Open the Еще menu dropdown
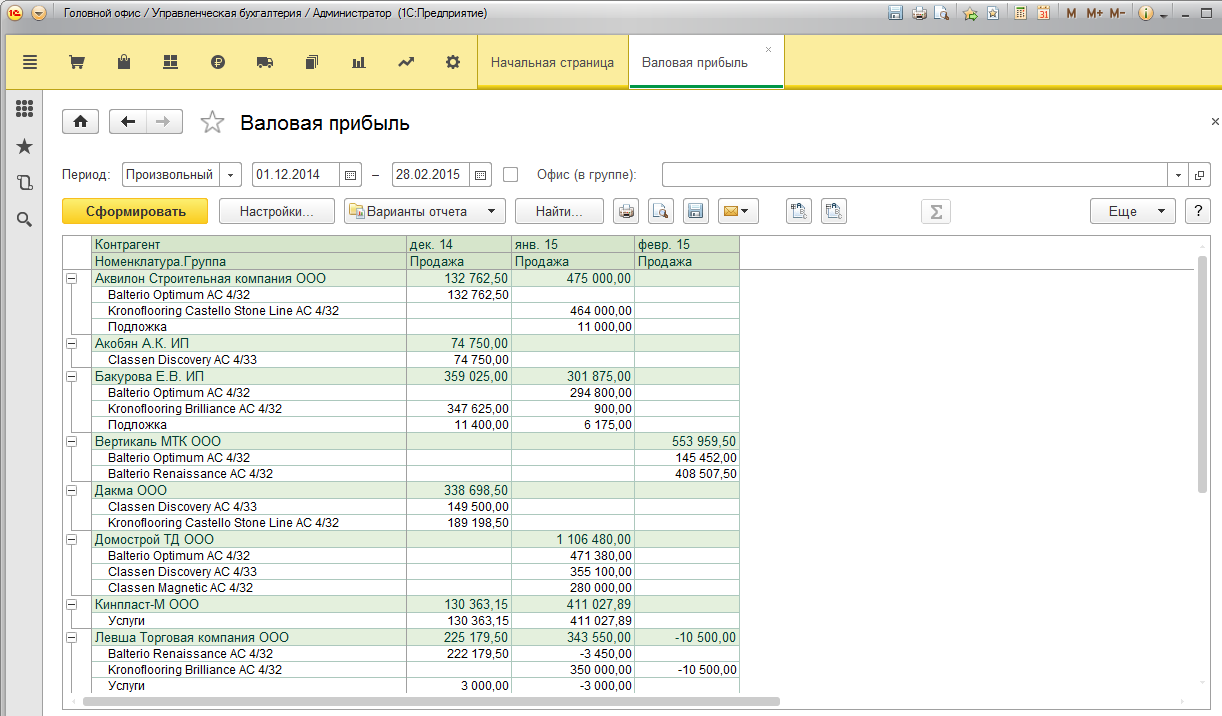Image resolution: width=1222 pixels, height=716 pixels. click(x=1132, y=211)
